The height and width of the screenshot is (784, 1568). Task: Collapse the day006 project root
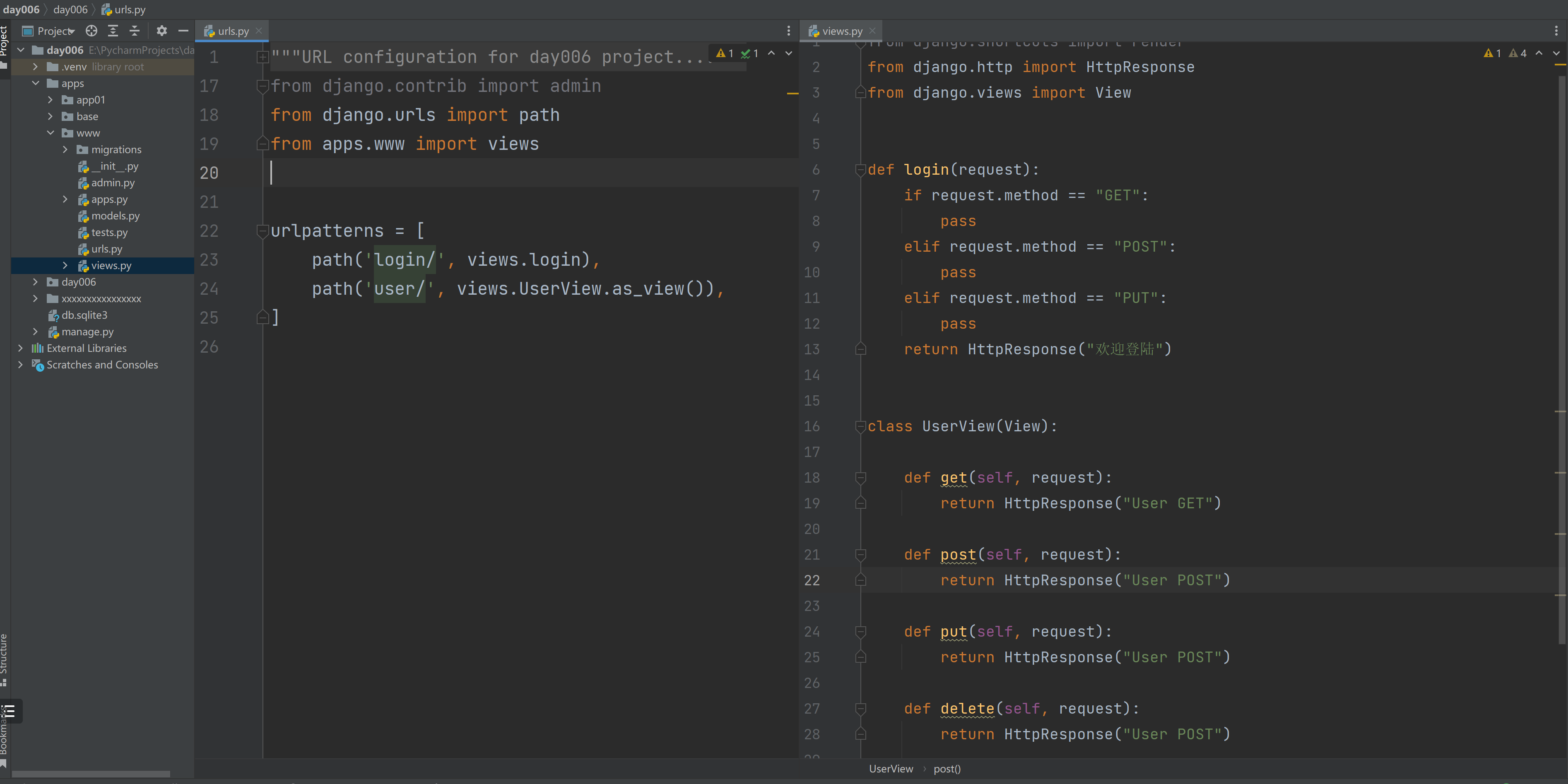[21, 50]
